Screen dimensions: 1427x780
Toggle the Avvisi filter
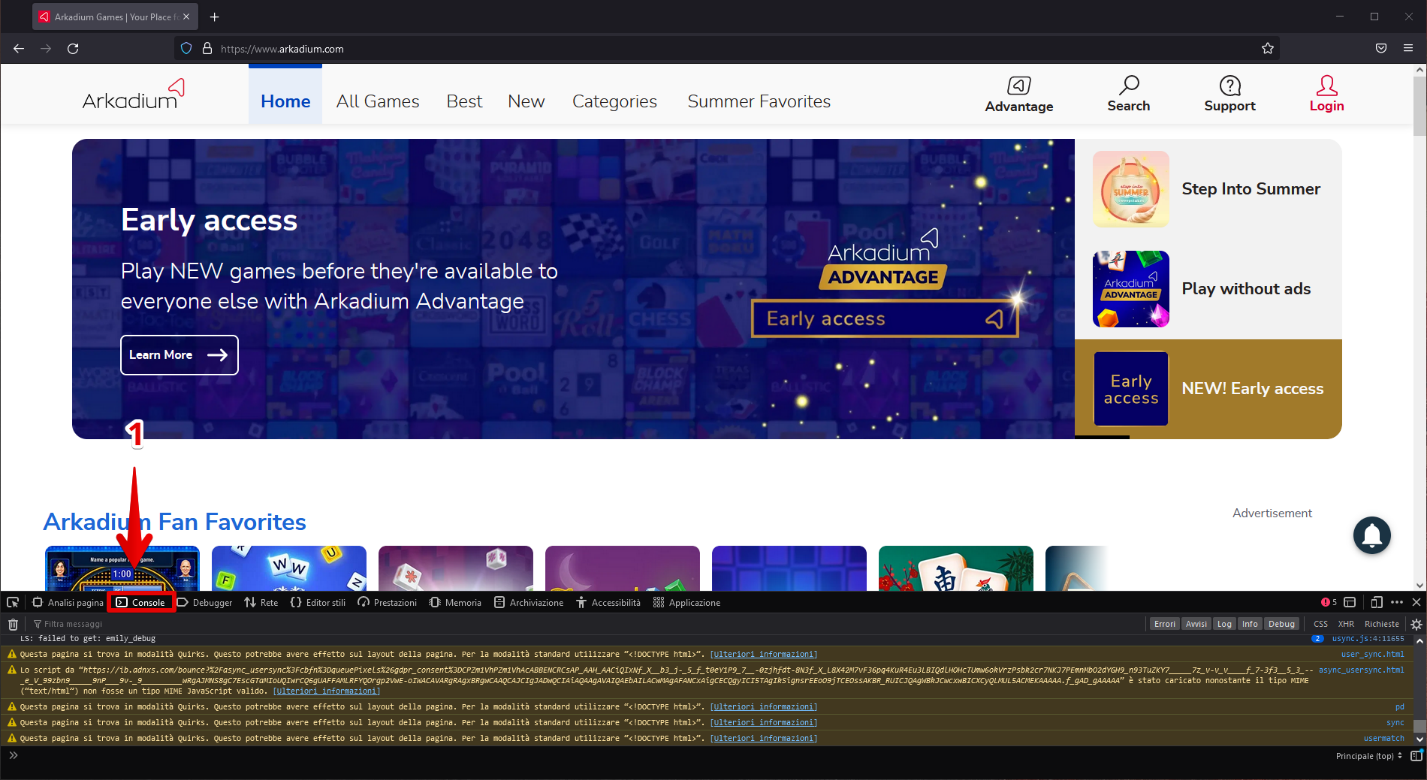(x=1196, y=624)
